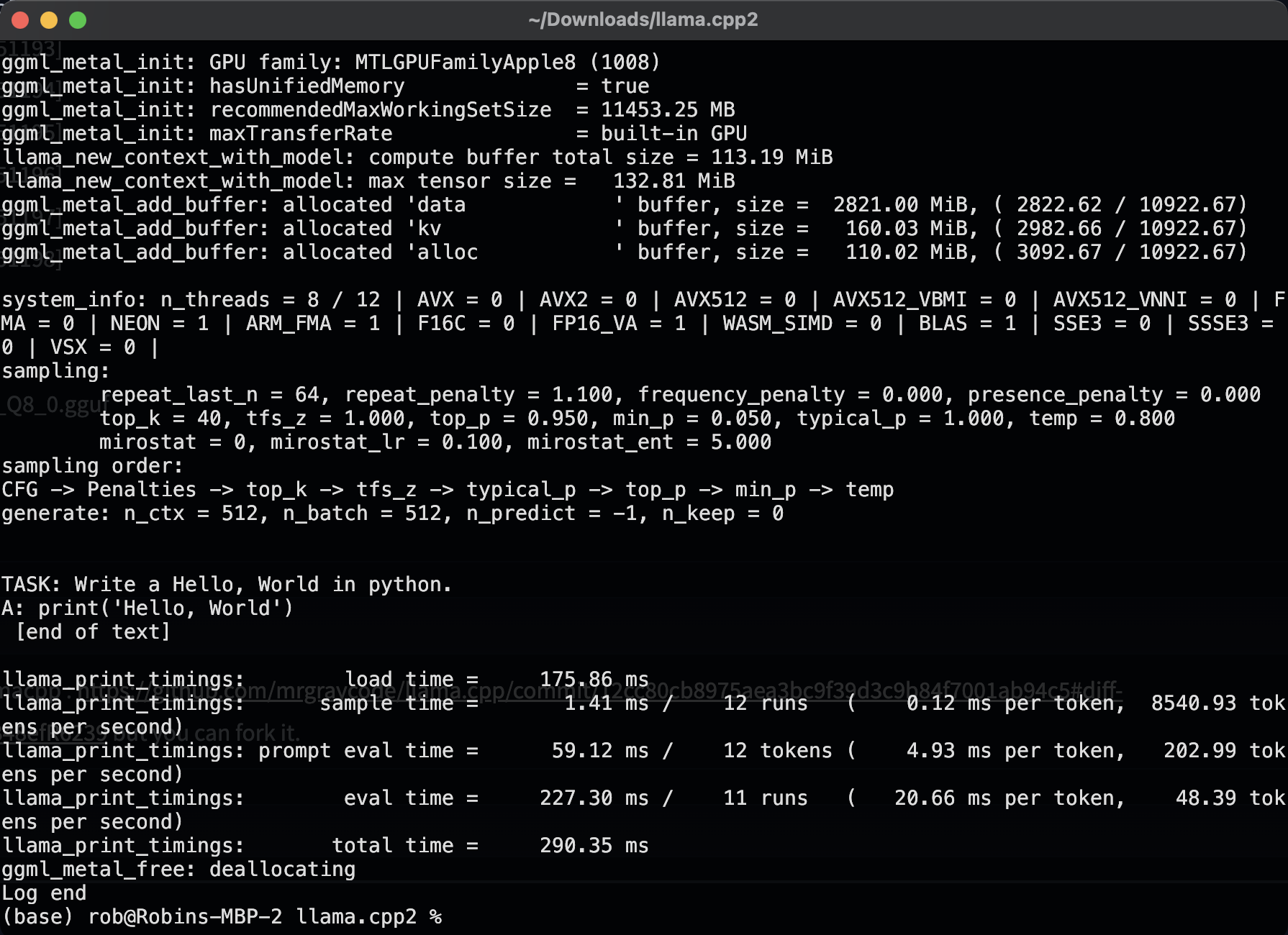
Task: Click the sampling order chain starting with CFG
Action: 447,490
